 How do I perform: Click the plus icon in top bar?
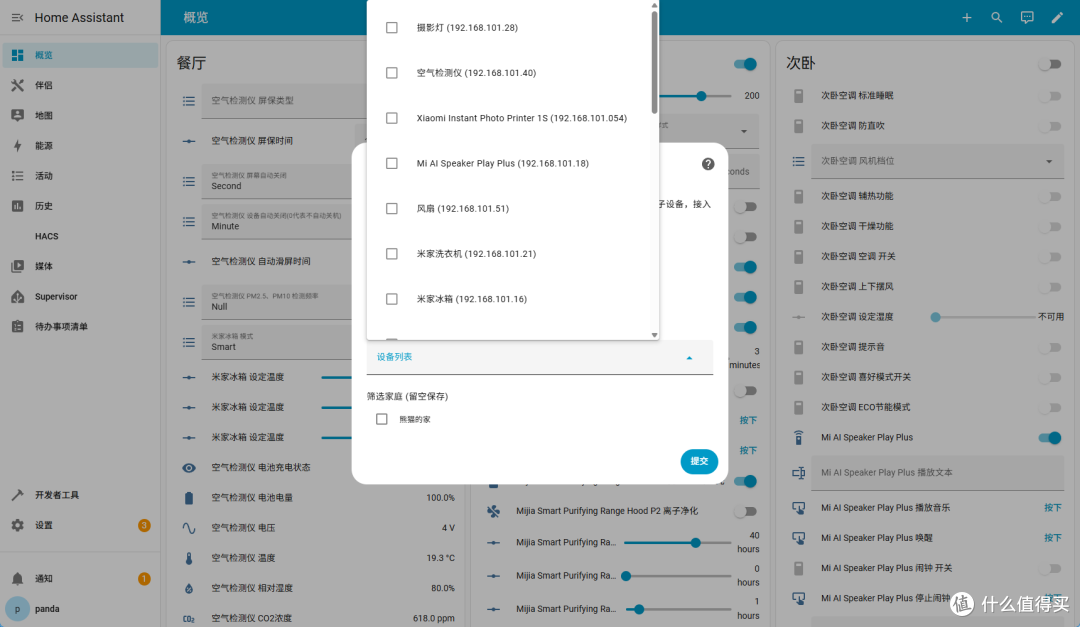point(966,17)
